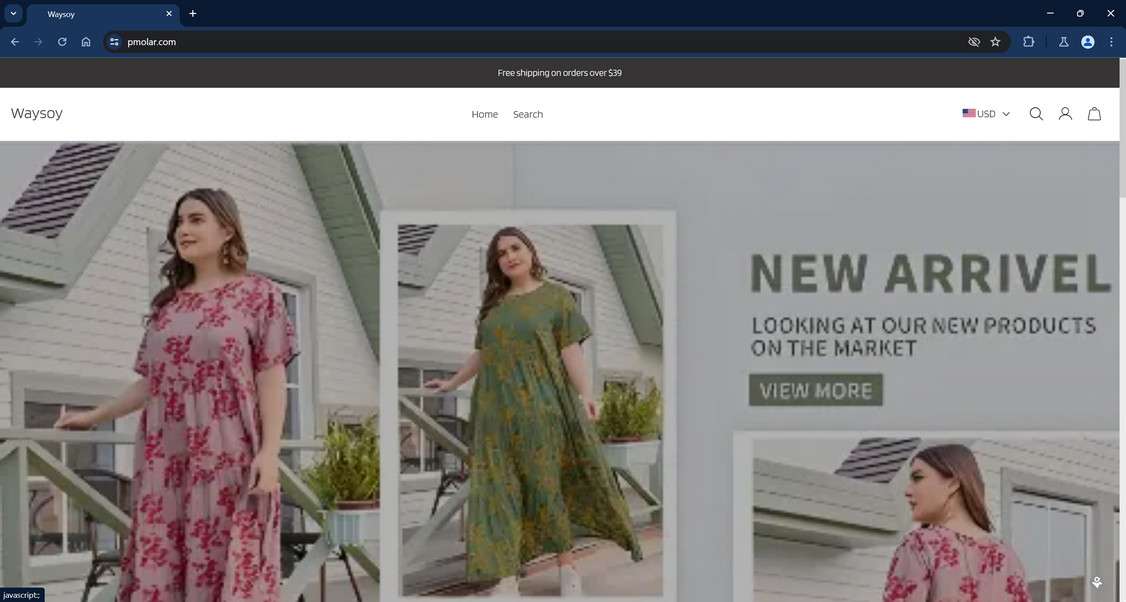Click the browser back arrow
The width and height of the screenshot is (1126, 602).
(14, 42)
